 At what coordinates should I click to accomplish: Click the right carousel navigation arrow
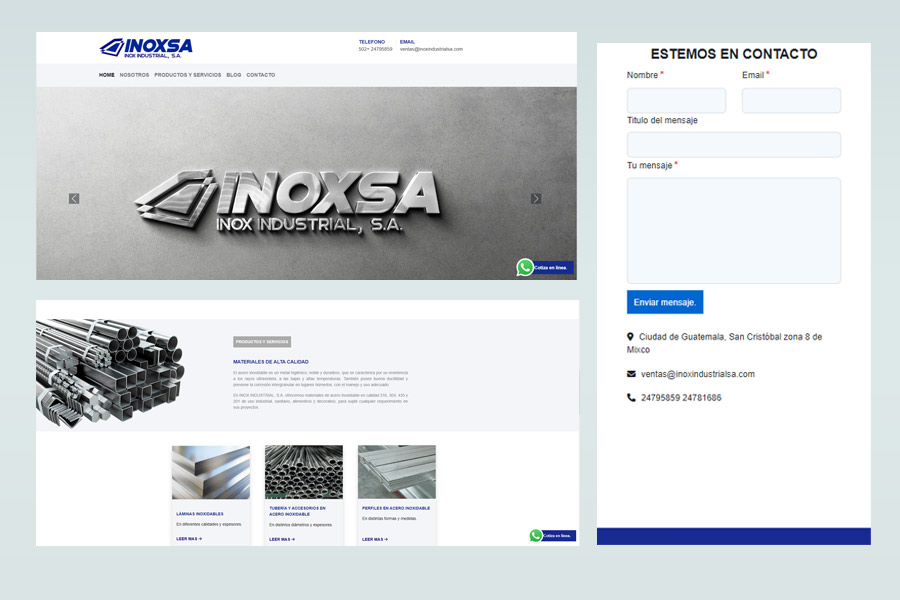[537, 198]
